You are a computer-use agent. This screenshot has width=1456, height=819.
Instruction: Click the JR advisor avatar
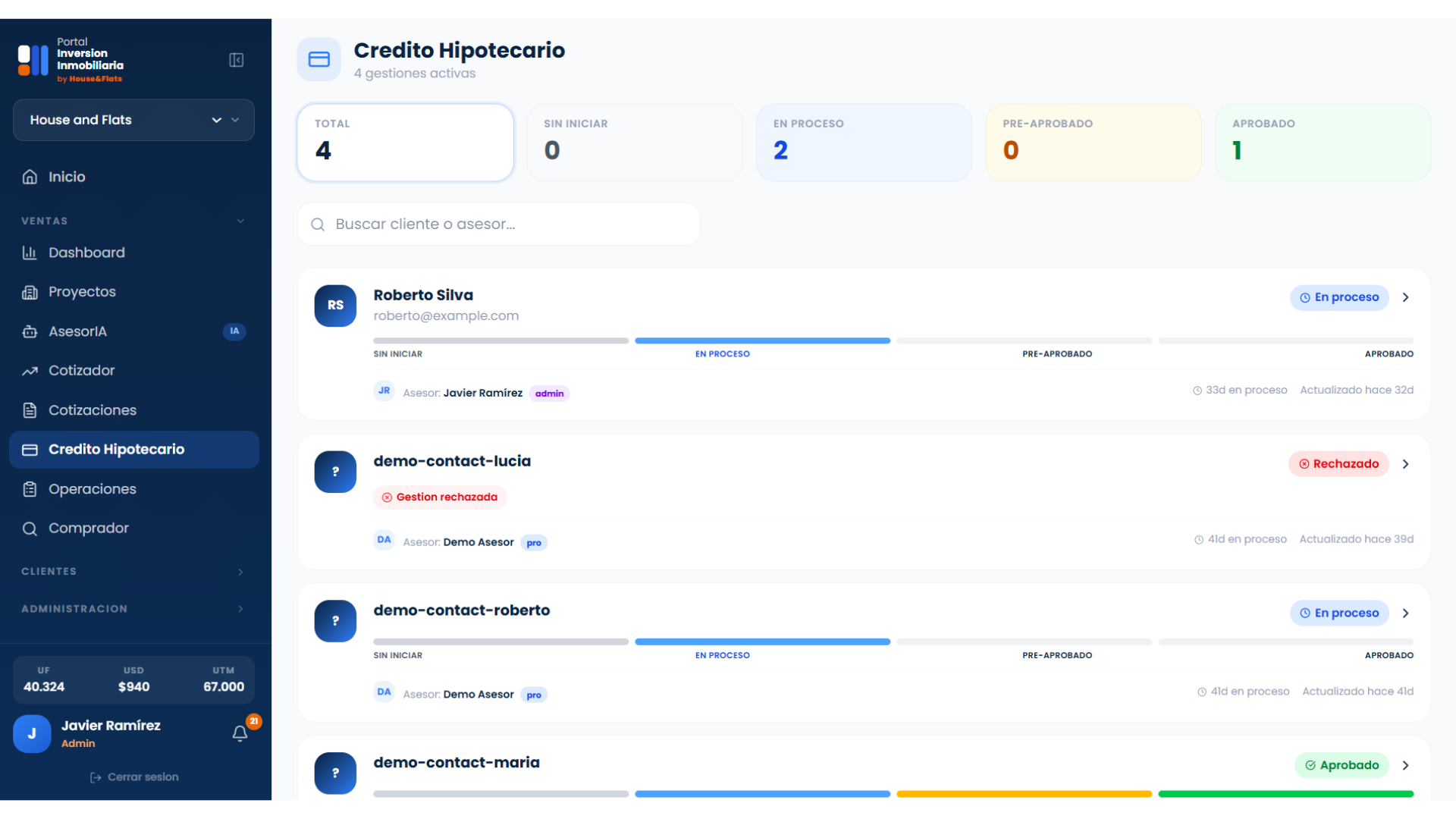pos(384,391)
